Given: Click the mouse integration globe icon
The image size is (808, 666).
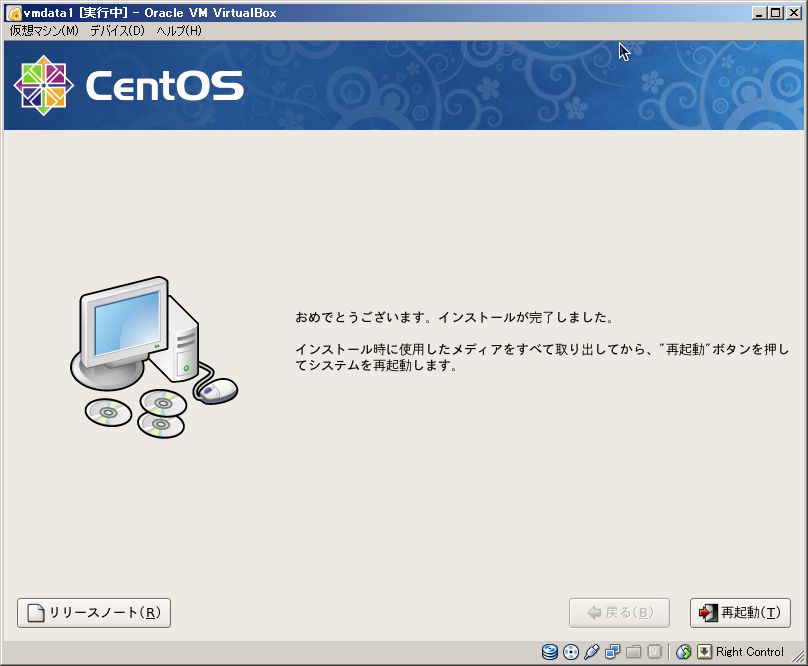Looking at the screenshot, I should (x=683, y=652).
